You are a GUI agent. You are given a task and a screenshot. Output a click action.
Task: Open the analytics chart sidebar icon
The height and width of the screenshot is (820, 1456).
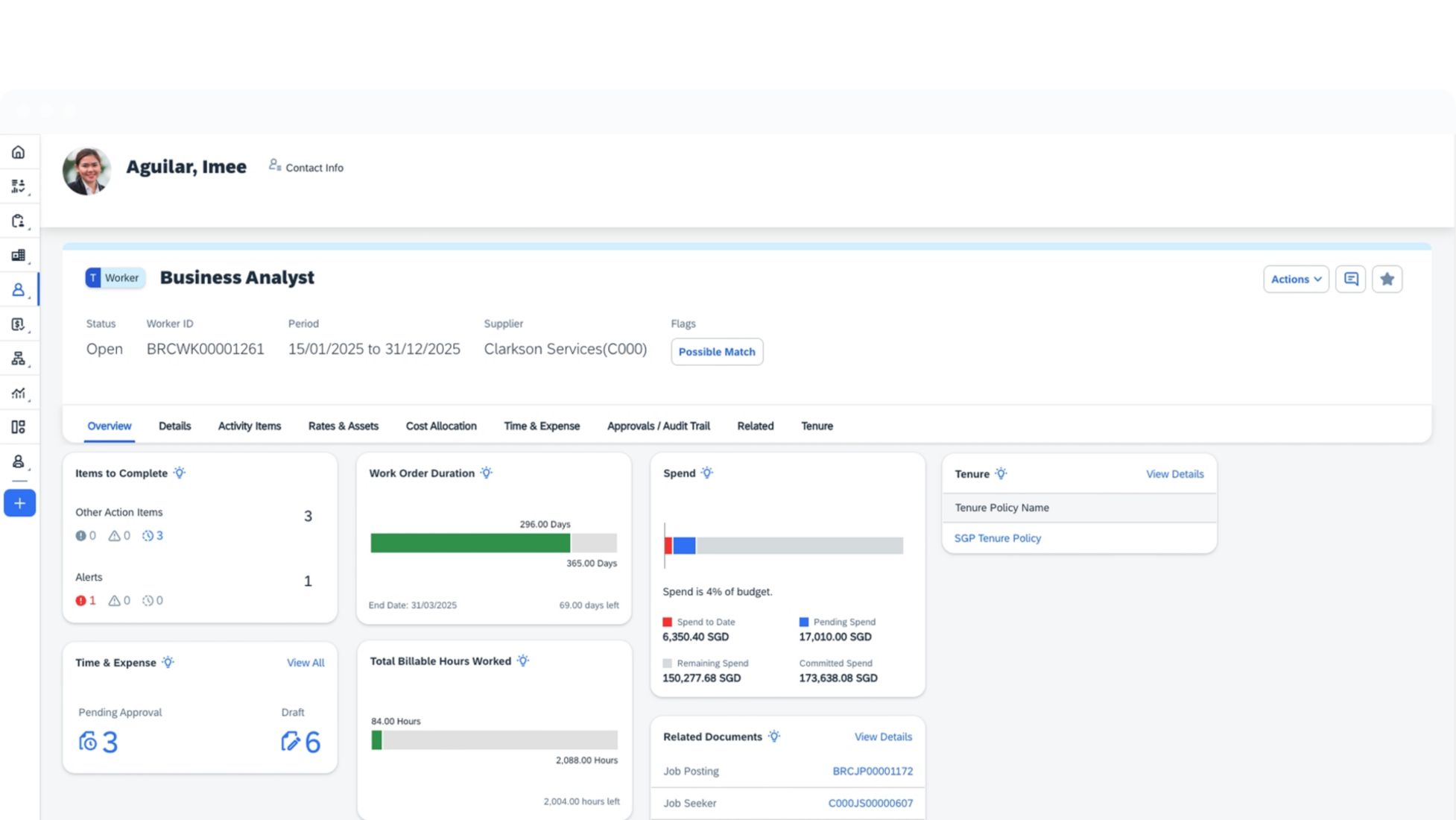pyautogui.click(x=19, y=393)
